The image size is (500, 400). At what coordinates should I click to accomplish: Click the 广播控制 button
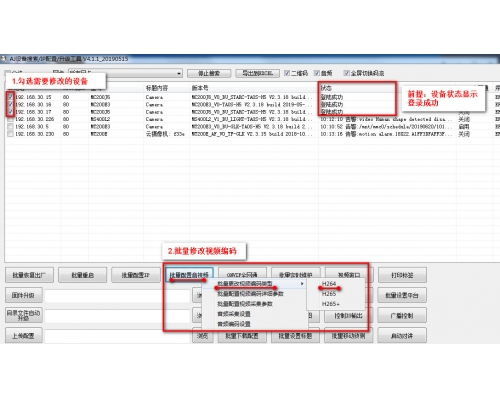click(x=402, y=315)
